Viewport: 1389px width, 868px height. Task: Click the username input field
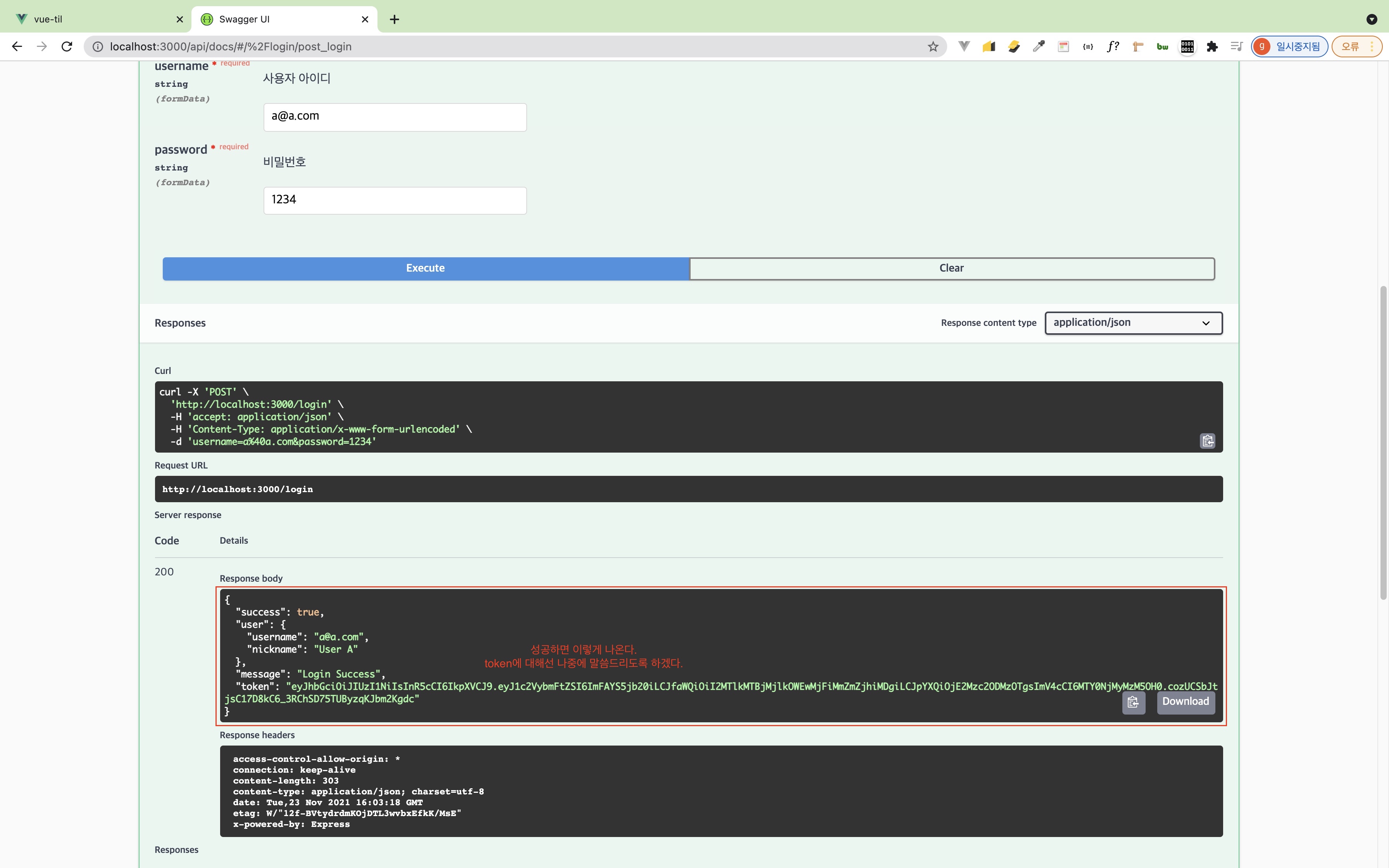(395, 117)
